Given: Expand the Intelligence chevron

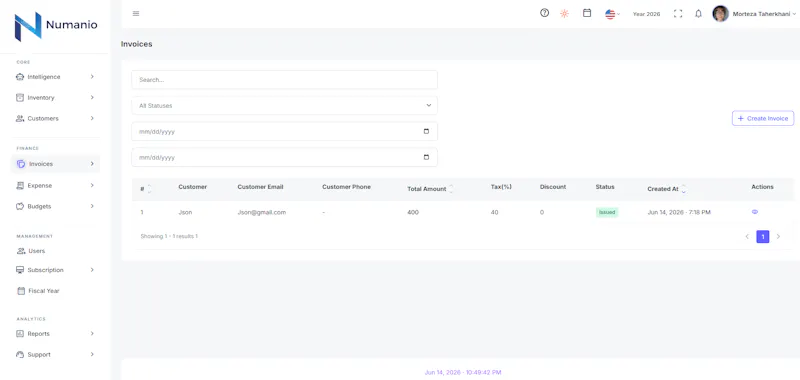Looking at the screenshot, I should click(92, 77).
